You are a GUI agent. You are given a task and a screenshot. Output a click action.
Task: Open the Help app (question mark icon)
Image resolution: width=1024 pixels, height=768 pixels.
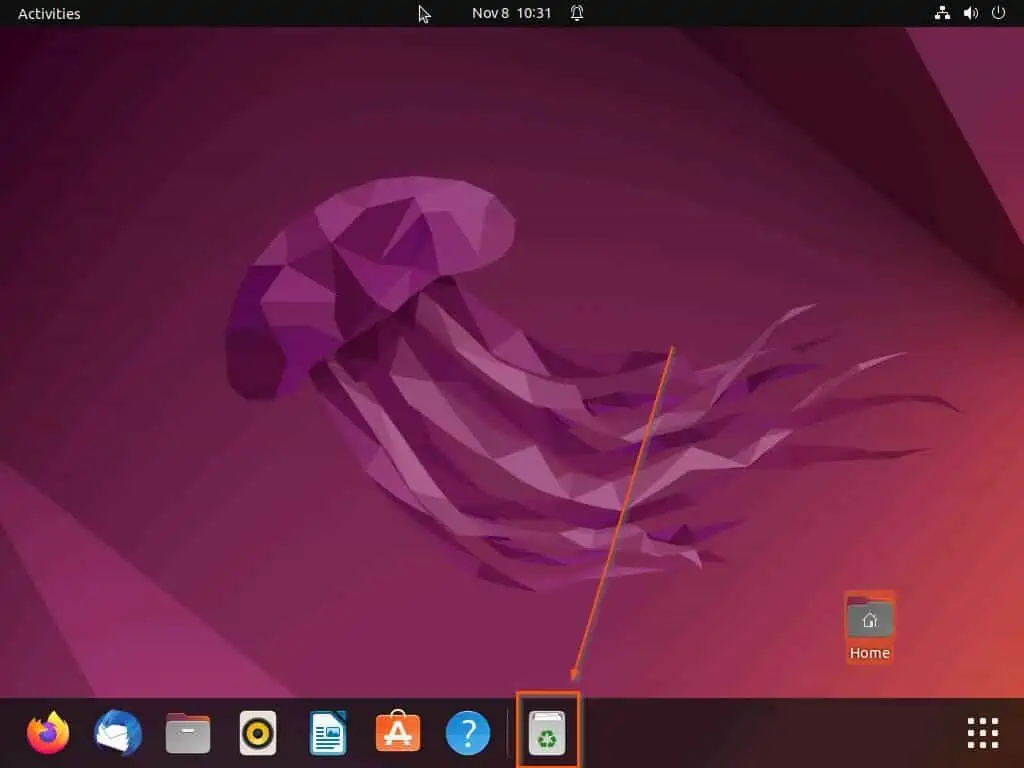(468, 734)
